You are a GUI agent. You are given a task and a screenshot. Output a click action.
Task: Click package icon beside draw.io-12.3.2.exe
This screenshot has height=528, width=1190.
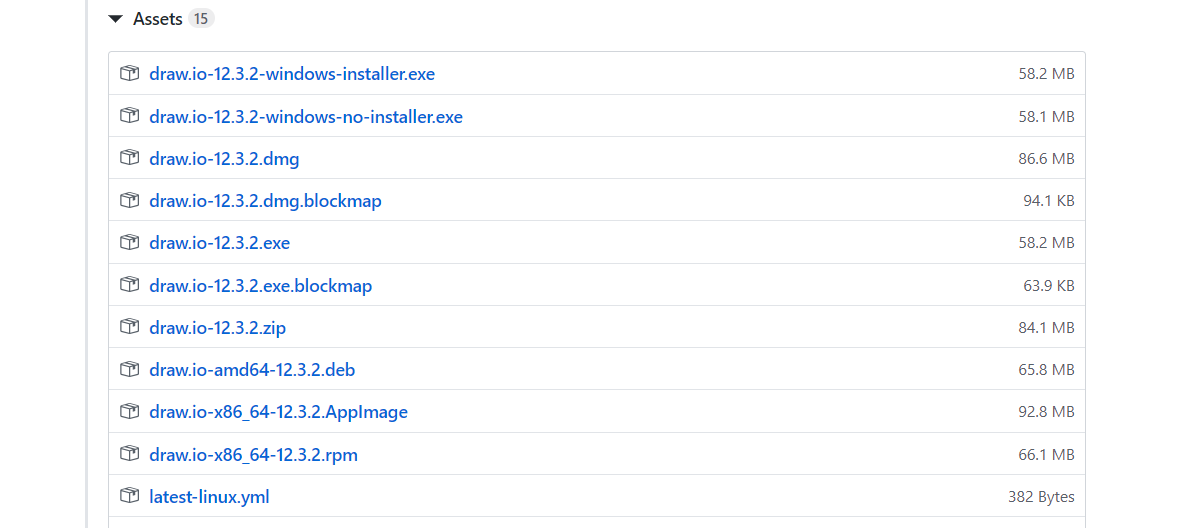coord(130,243)
